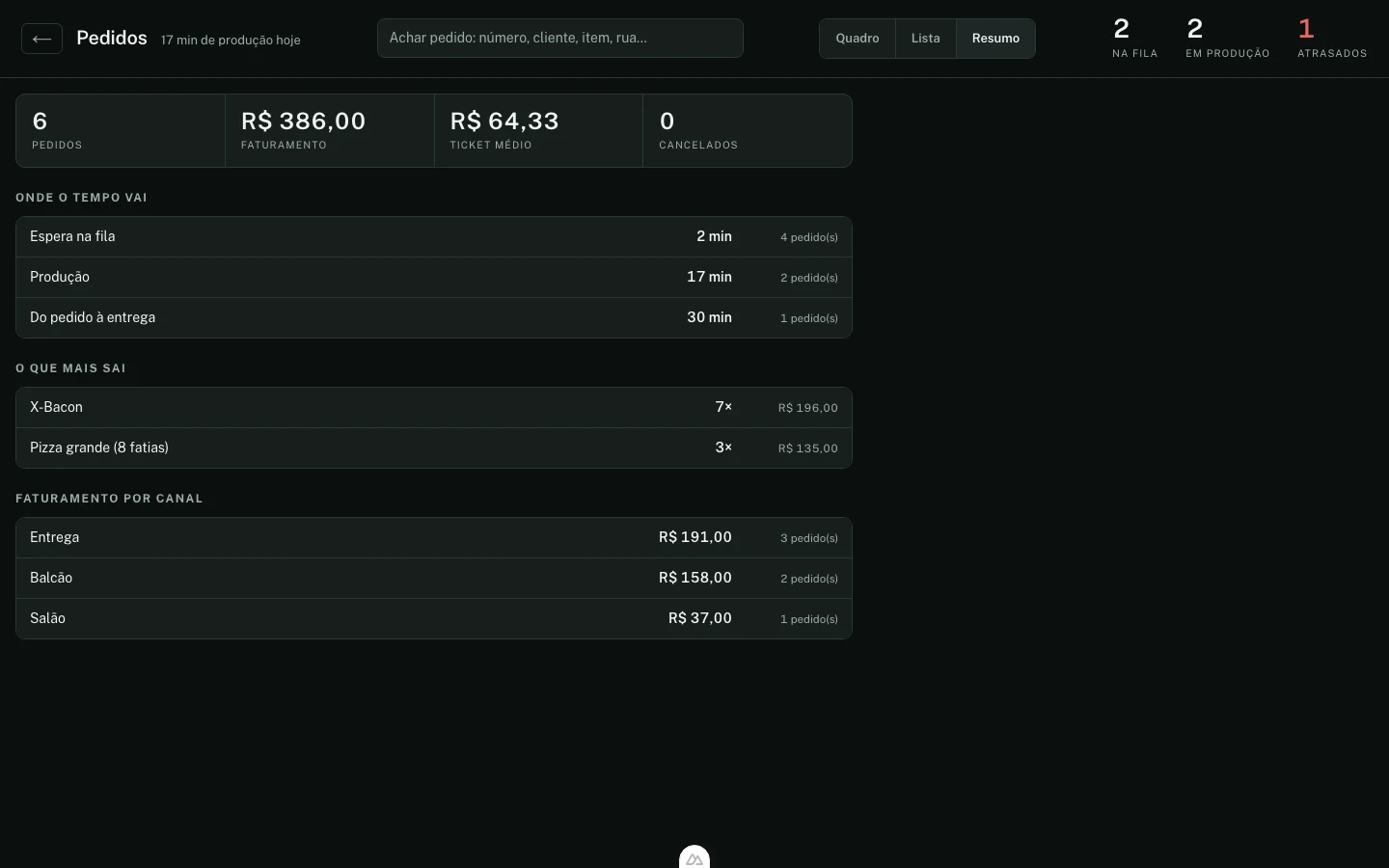Select the Entrega channel row
This screenshot has width=1389, height=868.
(434, 537)
